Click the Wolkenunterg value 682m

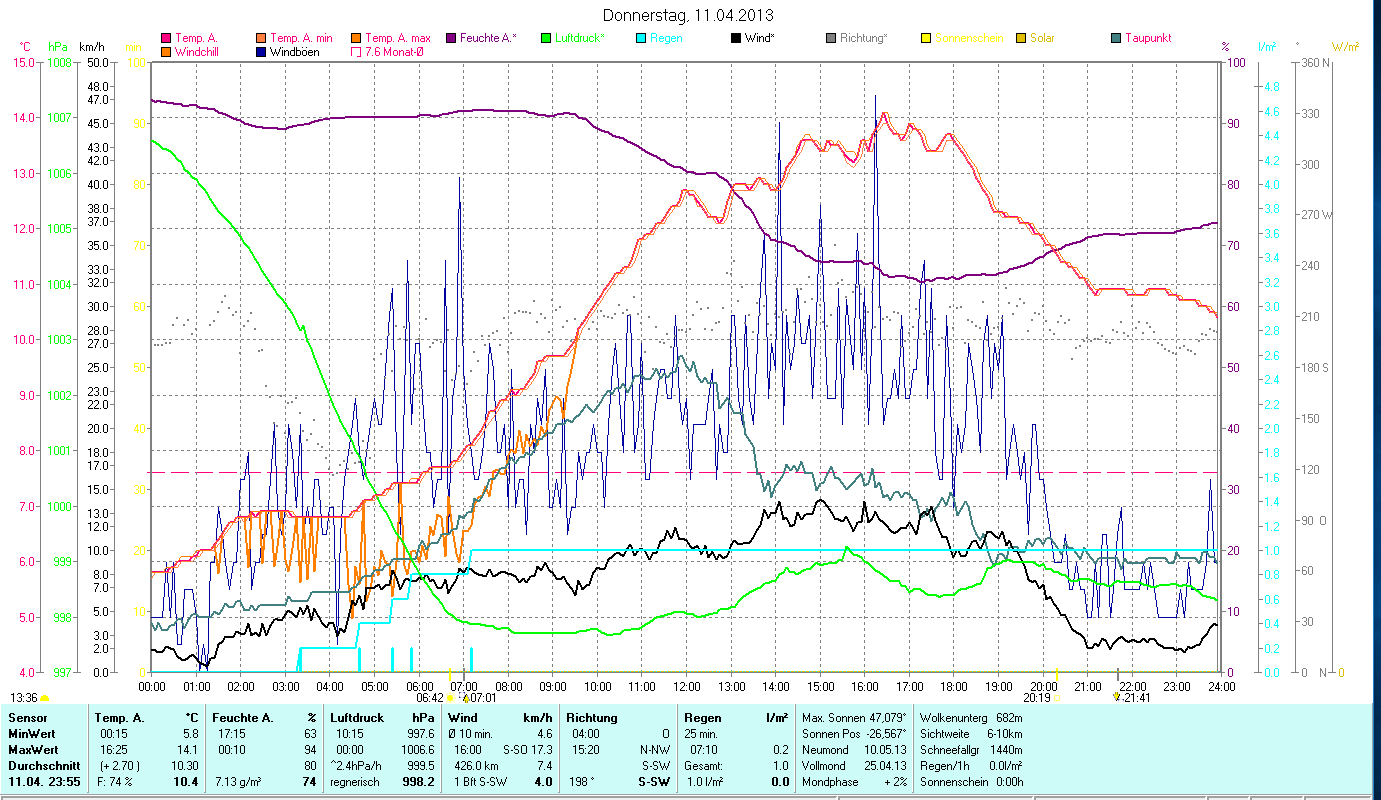(x=1009, y=718)
